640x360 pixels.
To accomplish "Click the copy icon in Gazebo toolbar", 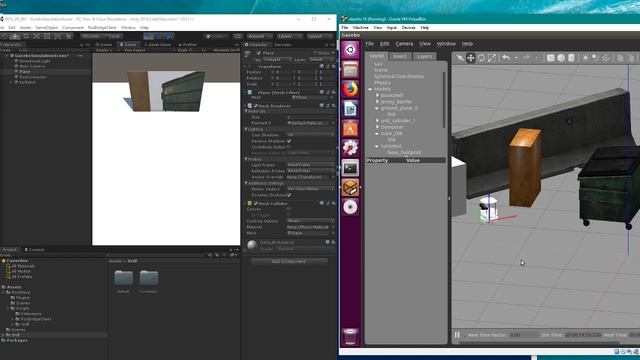I will pos(620,58).
